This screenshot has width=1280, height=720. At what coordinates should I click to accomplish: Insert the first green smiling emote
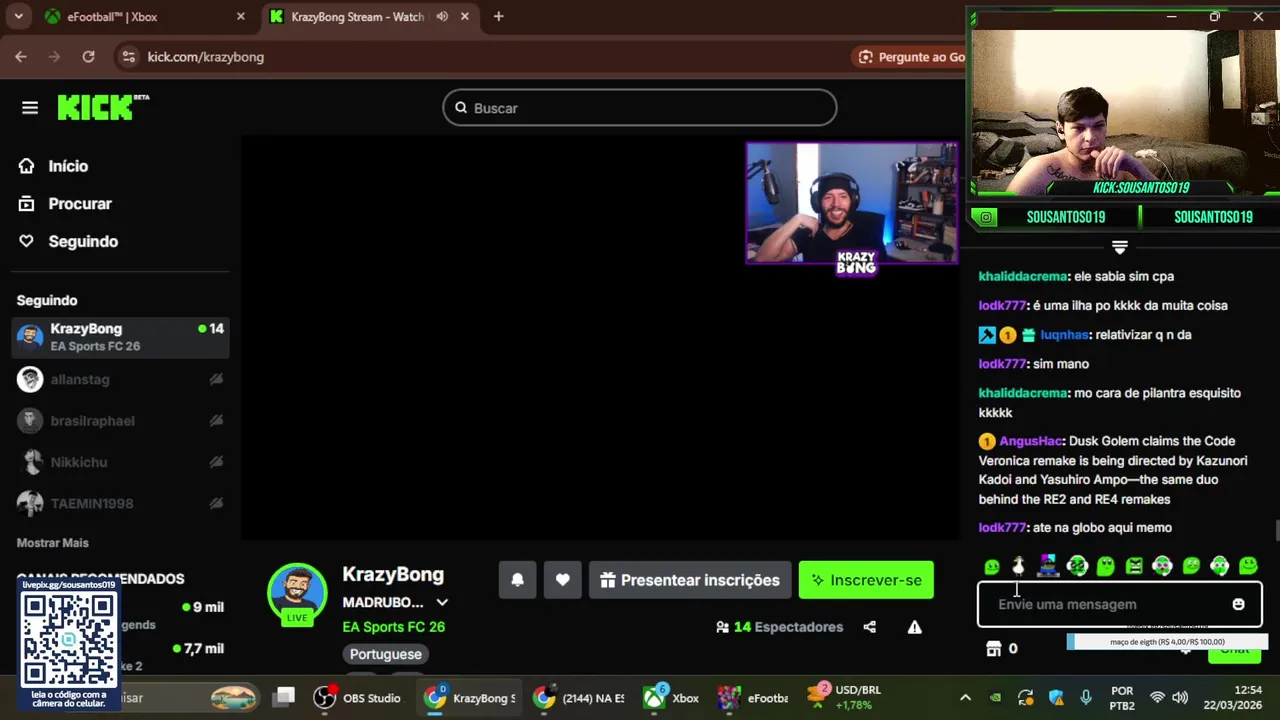991,566
